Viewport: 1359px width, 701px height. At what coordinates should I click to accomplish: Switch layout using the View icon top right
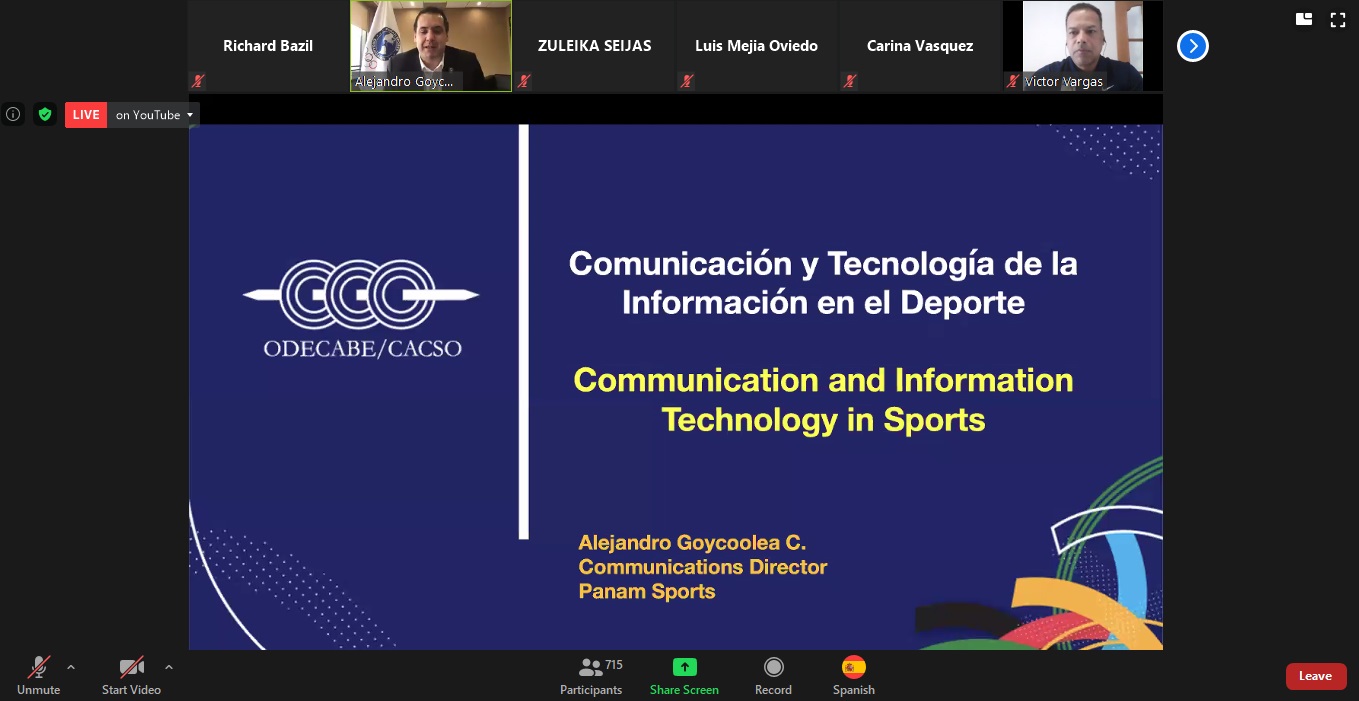point(1303,19)
